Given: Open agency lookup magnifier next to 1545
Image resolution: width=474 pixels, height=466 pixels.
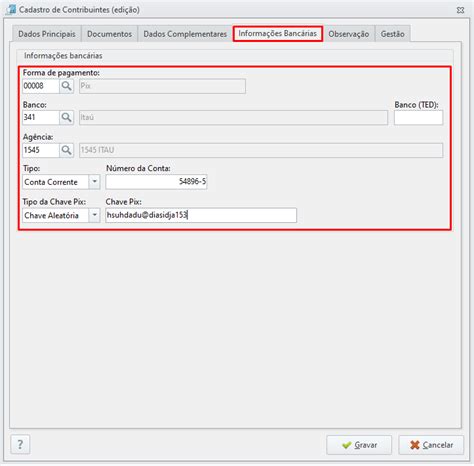Looking at the screenshot, I should coord(66,150).
